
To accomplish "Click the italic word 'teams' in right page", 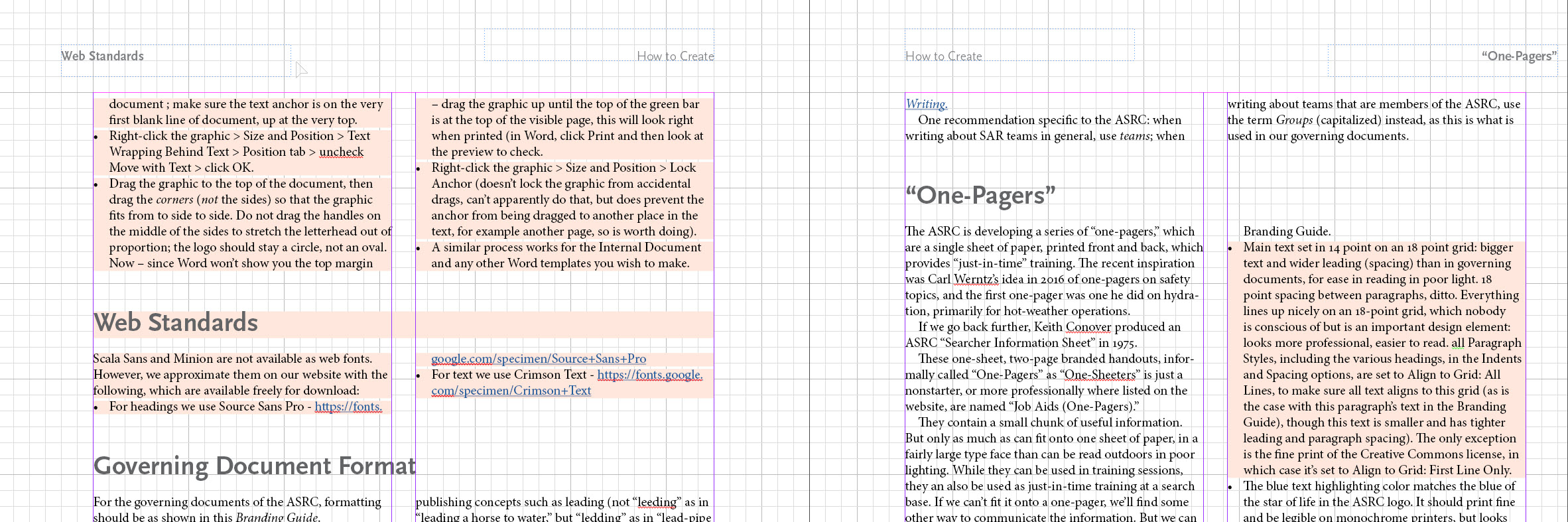I will 1135,136.
